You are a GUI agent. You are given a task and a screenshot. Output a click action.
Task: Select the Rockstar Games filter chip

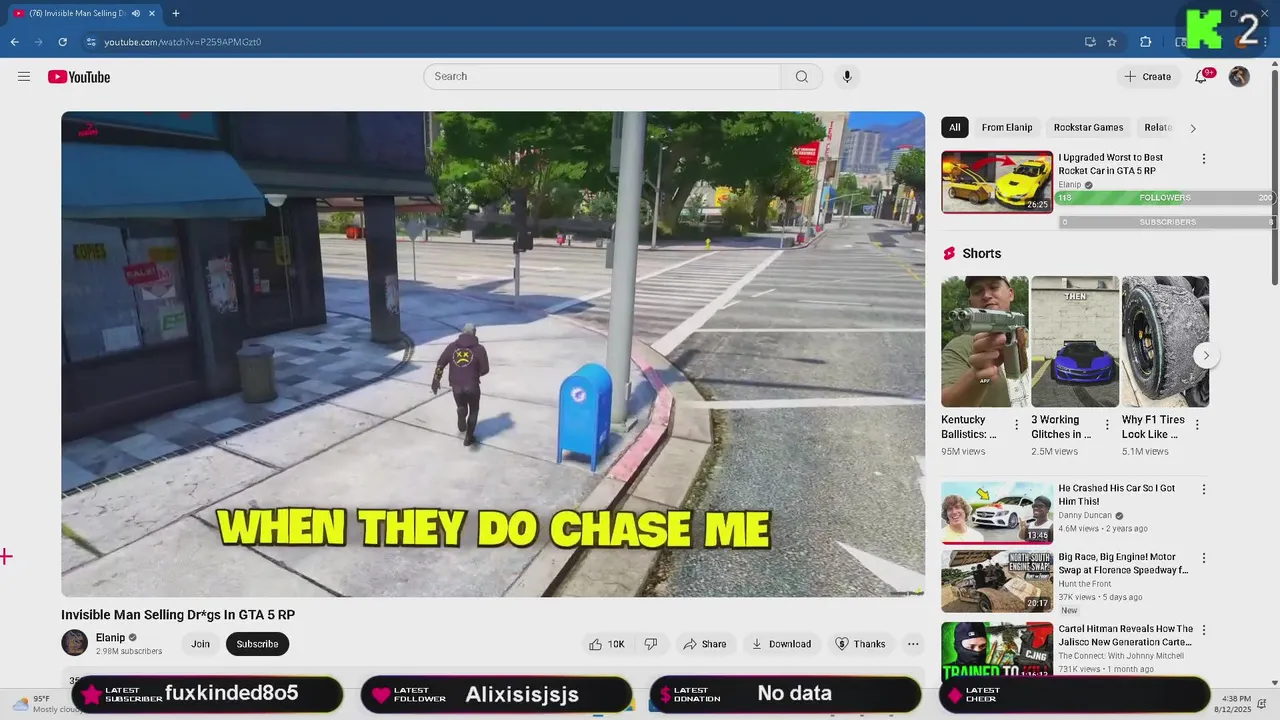tap(1088, 128)
